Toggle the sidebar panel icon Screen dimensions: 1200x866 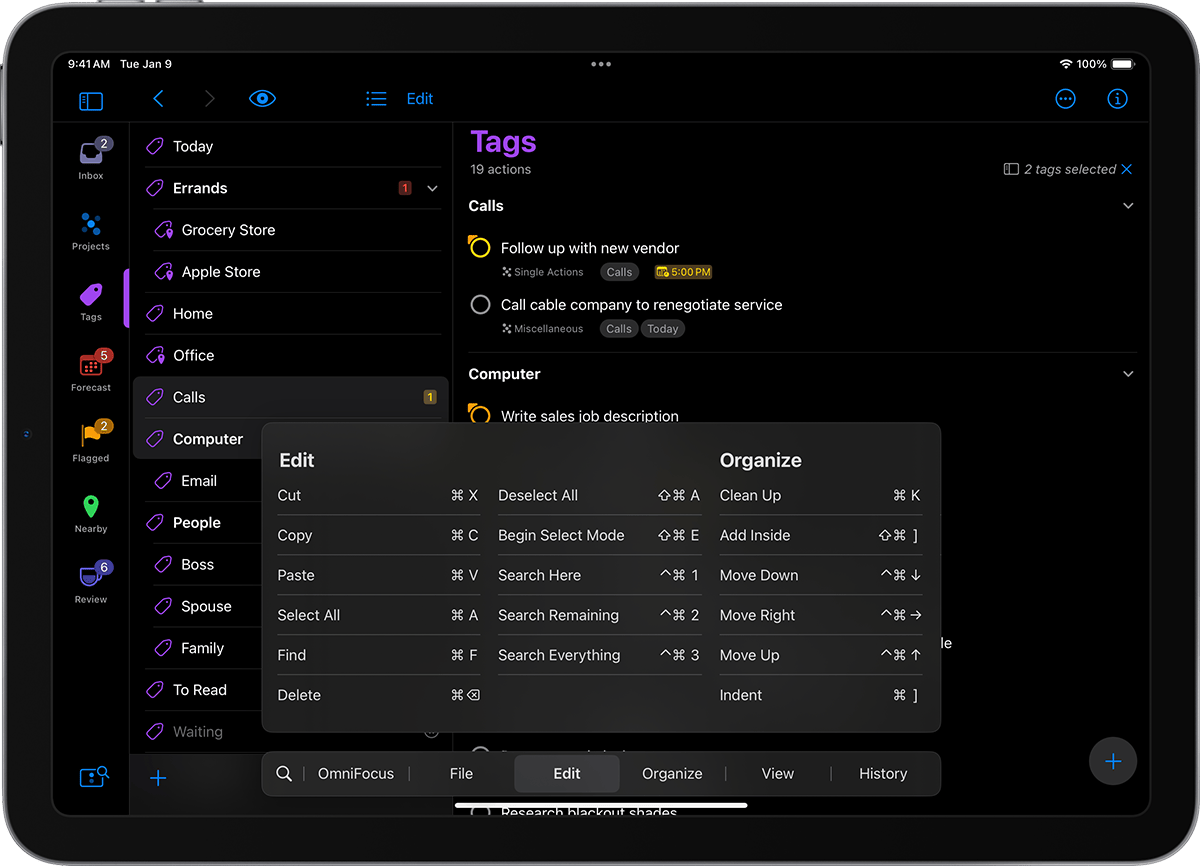91,100
